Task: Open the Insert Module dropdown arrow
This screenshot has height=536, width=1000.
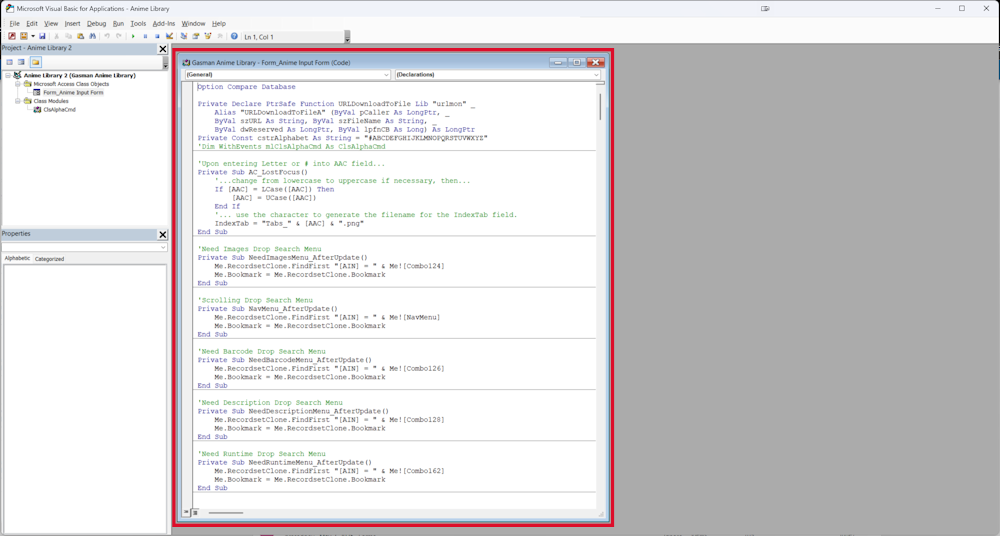Action: (33, 36)
